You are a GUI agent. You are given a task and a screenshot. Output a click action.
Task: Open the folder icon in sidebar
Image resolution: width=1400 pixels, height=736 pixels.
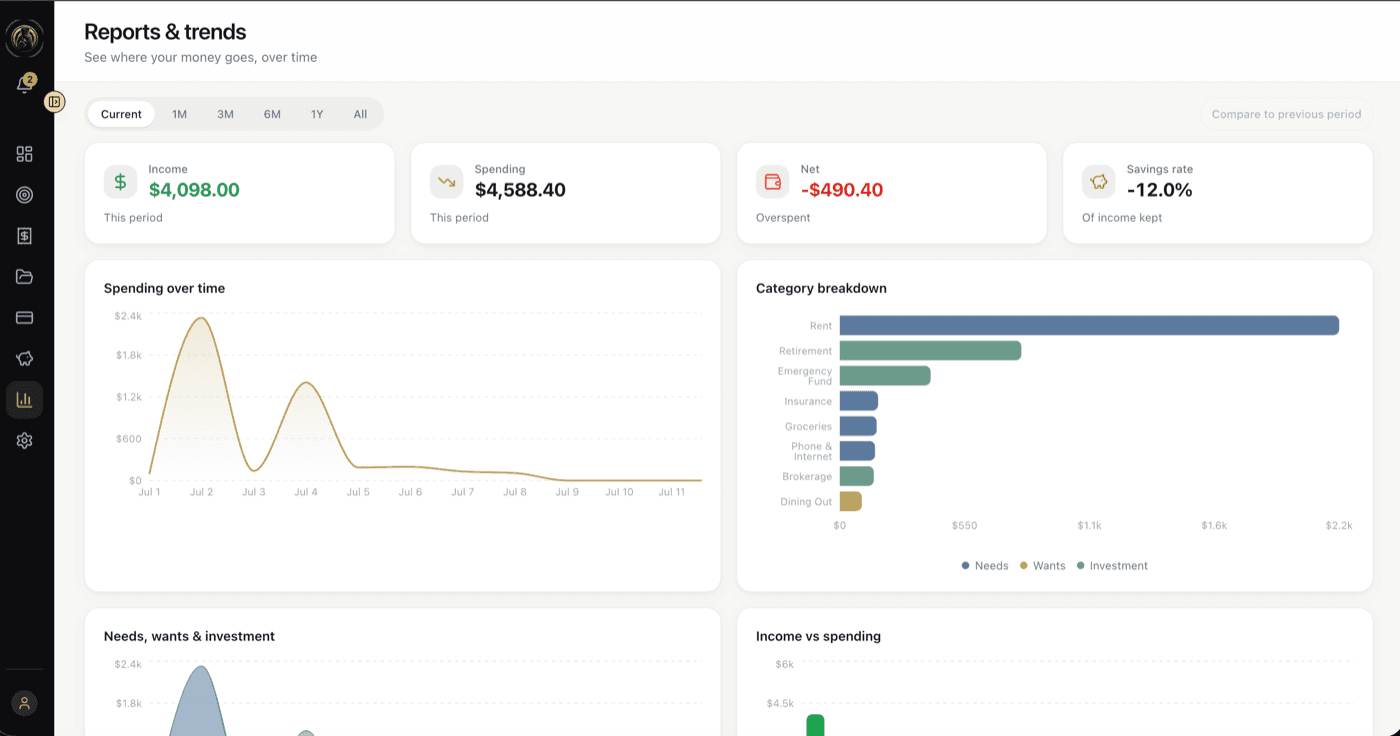[x=25, y=277]
